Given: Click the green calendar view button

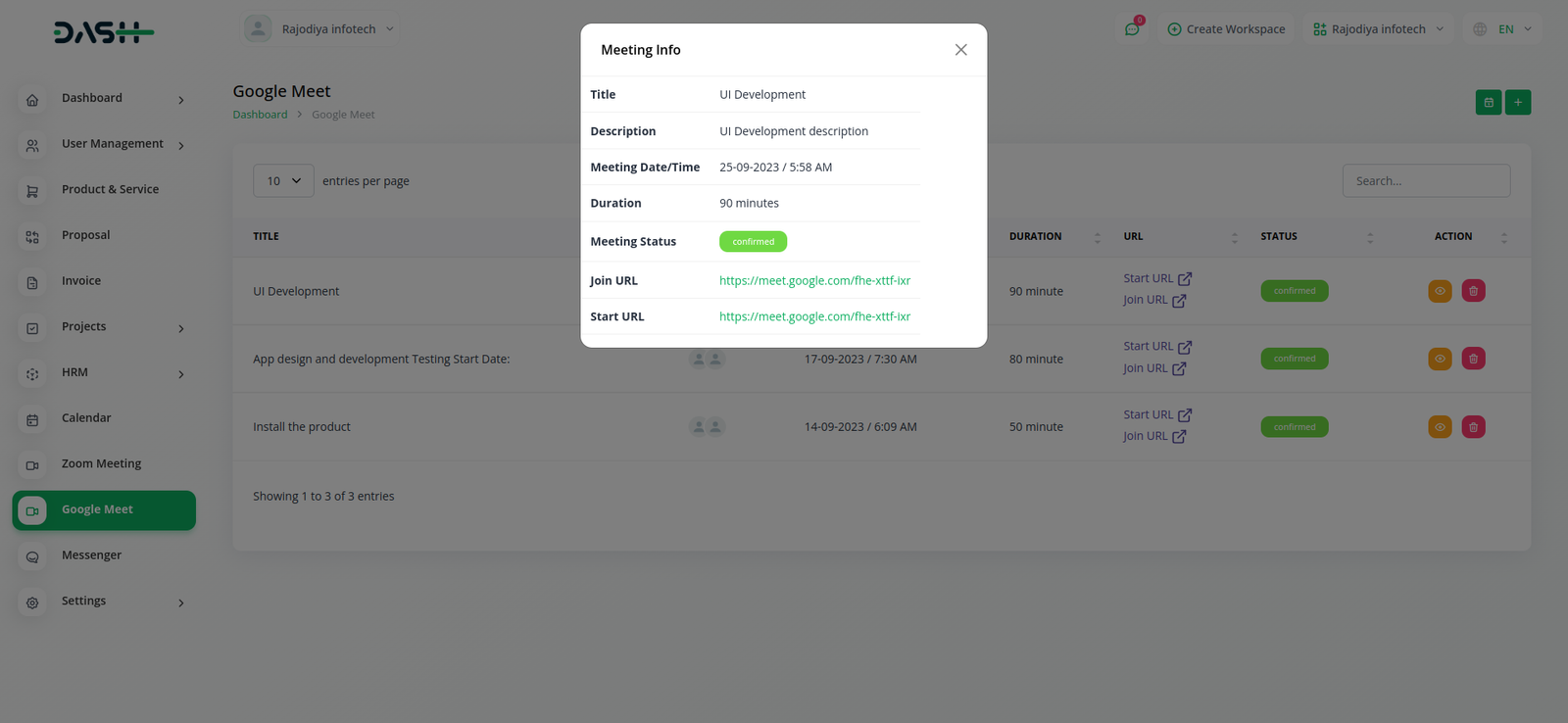Looking at the screenshot, I should coord(1488,102).
